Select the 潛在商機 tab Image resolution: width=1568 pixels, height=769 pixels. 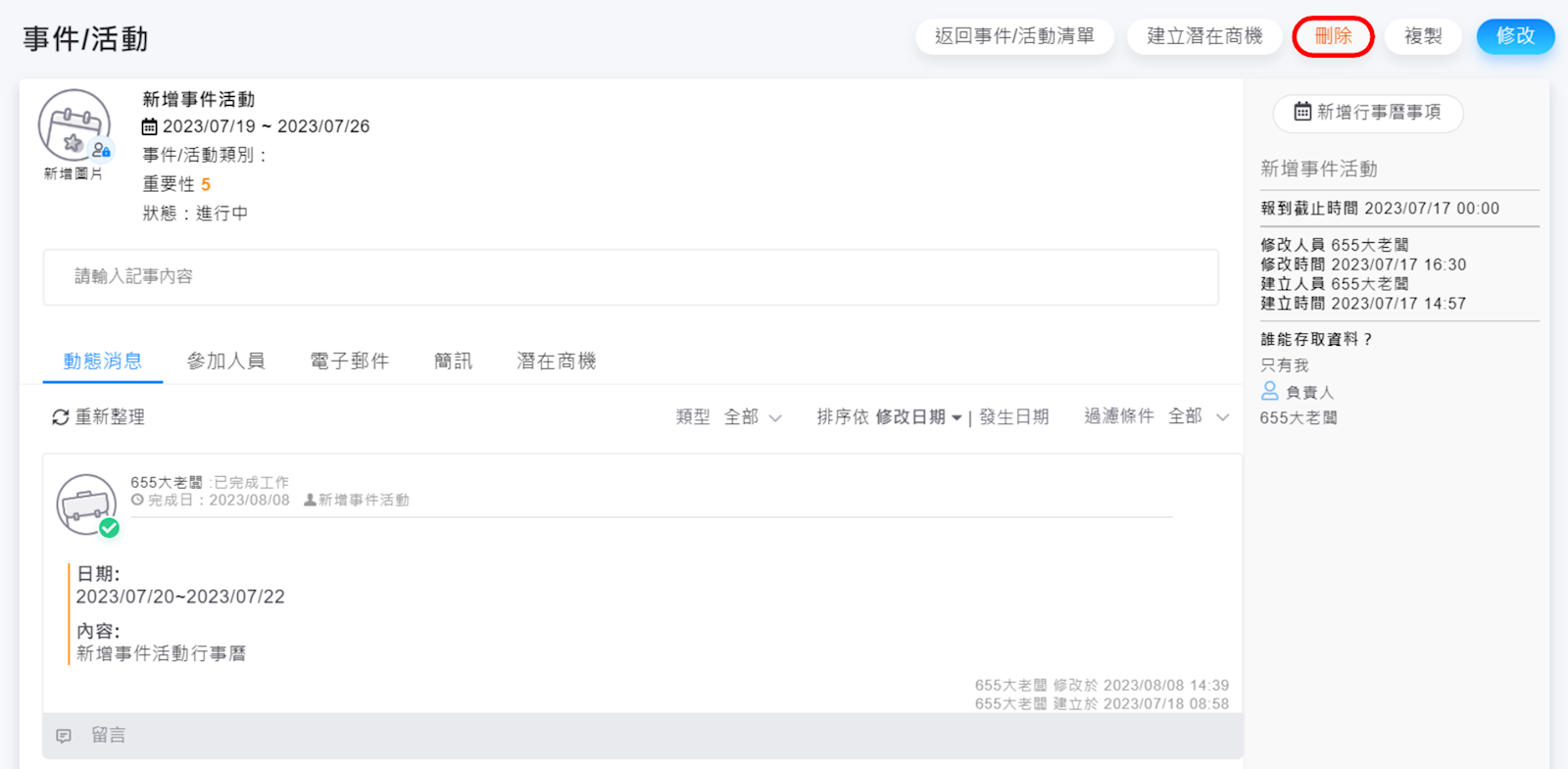point(556,361)
